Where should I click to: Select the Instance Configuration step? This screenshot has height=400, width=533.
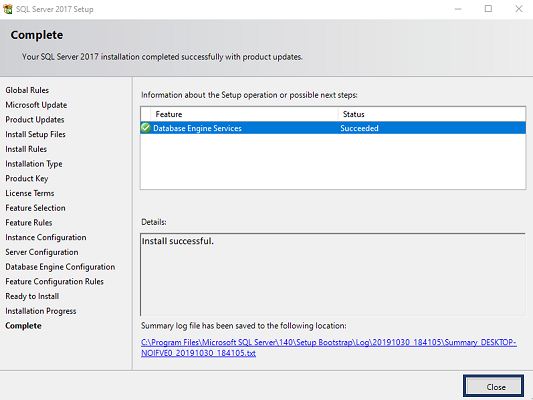(46, 237)
